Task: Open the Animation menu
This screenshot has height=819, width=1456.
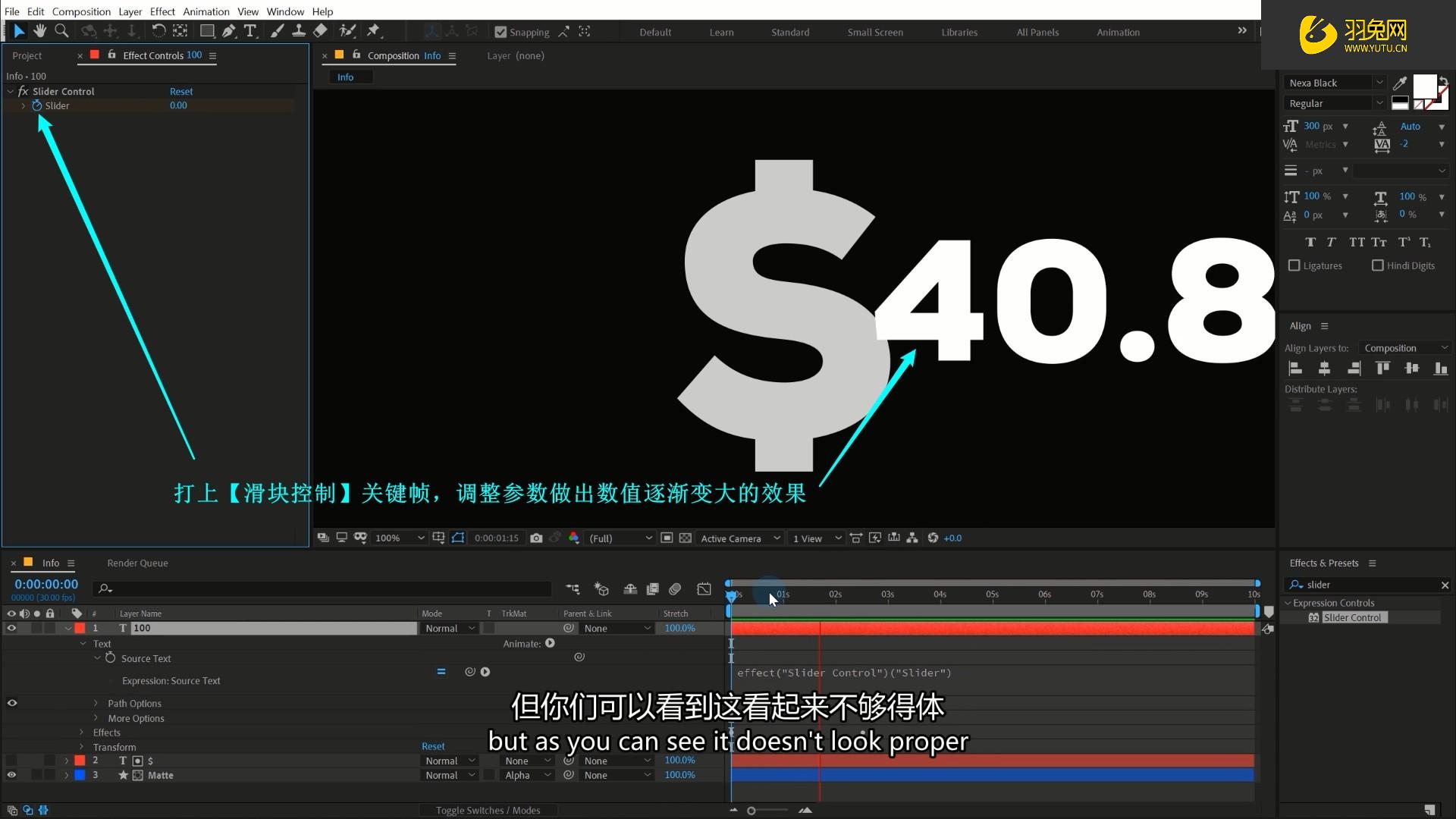Action: click(x=206, y=11)
